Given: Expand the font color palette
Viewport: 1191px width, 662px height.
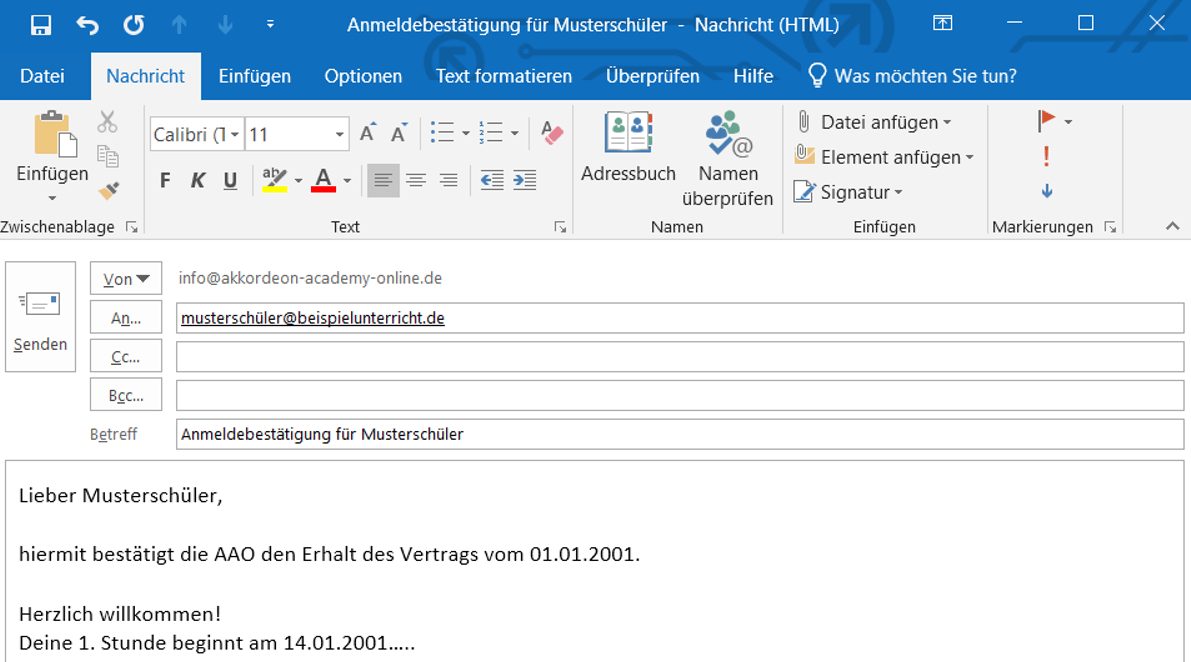Looking at the screenshot, I should 347,181.
